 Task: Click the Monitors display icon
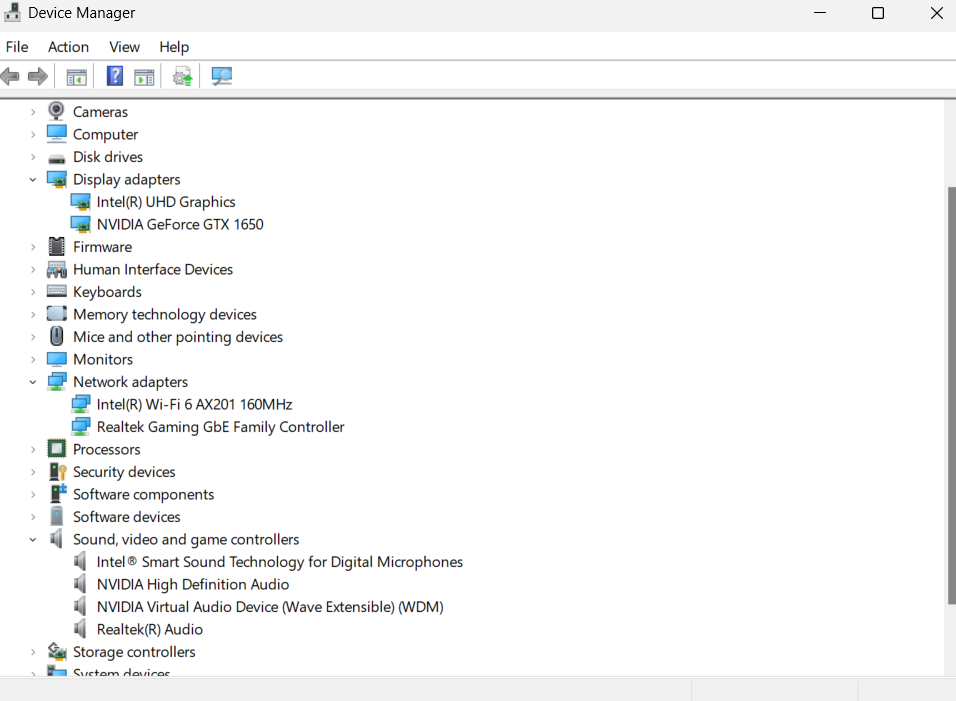pyautogui.click(x=57, y=359)
